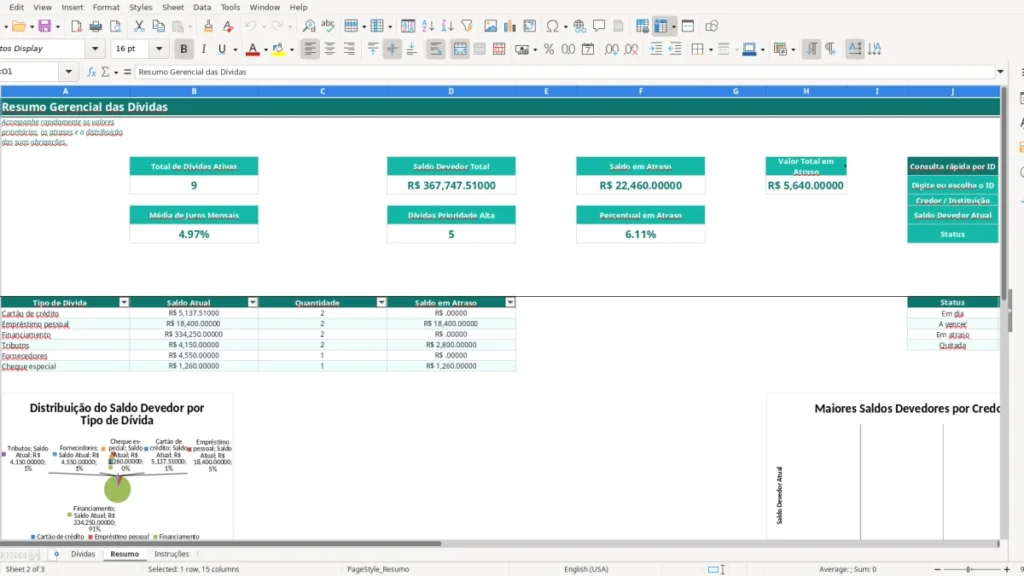The height and width of the screenshot is (576, 1024).
Task: Open font color dropdown arrow
Action: point(266,49)
